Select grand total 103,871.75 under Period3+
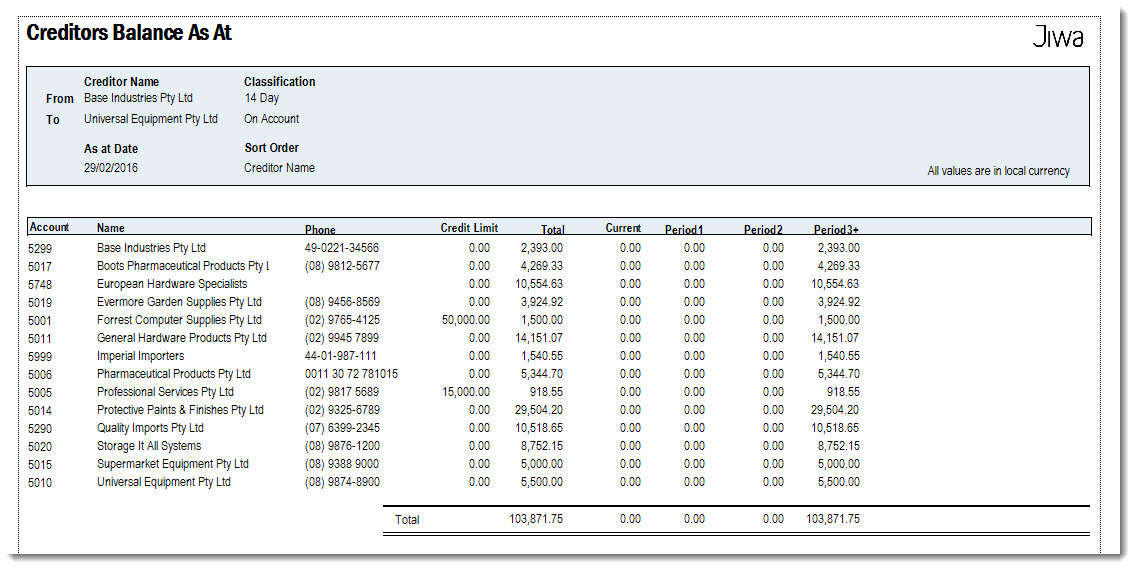 (833, 519)
